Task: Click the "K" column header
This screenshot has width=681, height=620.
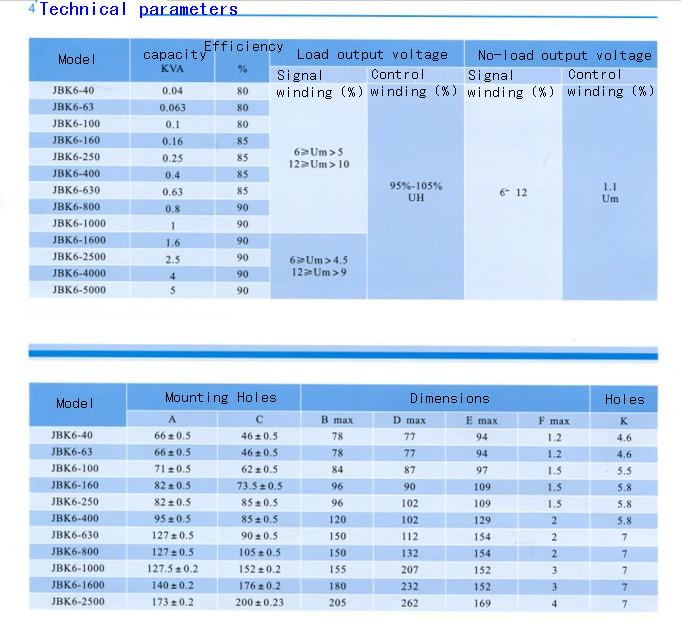Action: (x=624, y=421)
